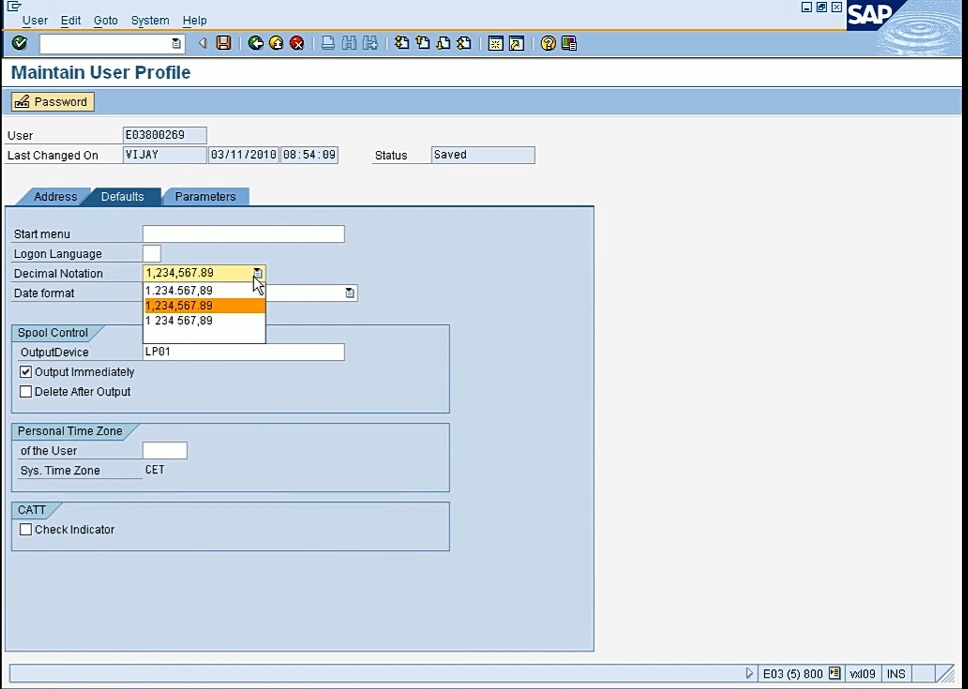The image size is (968, 689).
Task: Click the Save diskette icon
Action: point(223,43)
